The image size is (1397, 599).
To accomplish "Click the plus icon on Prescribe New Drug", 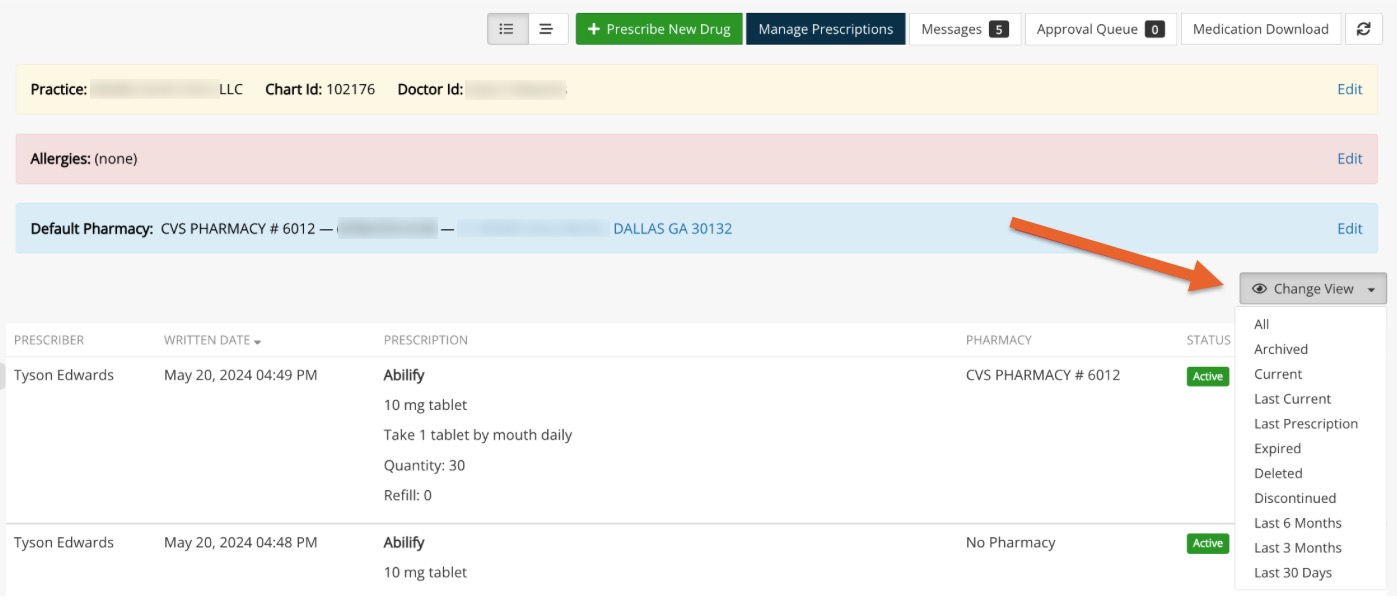I will pos(594,29).
